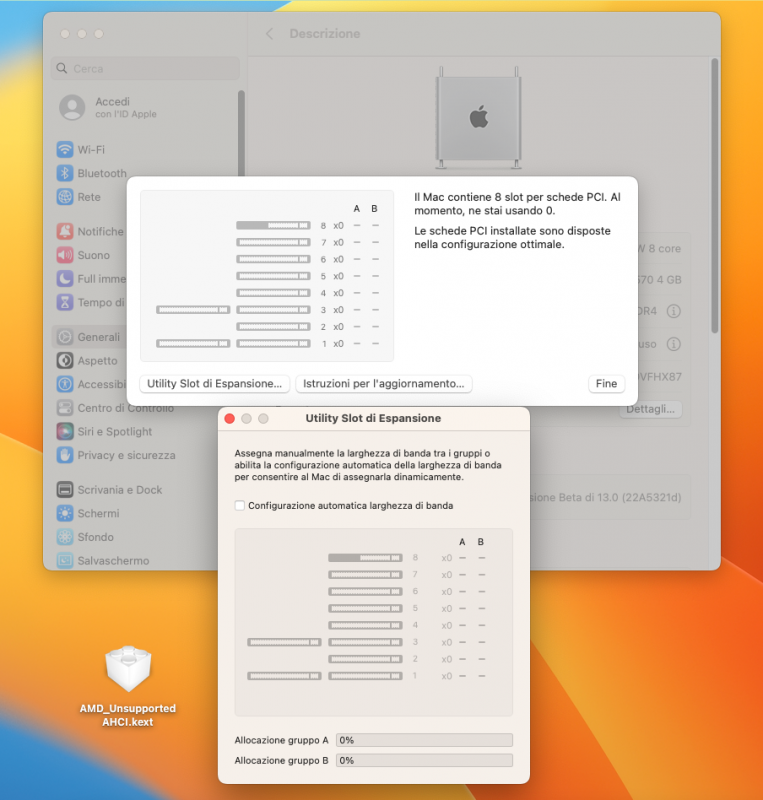763x800 pixels.
Task: Go back with the chevron beside Descrizione
Action: click(x=269, y=34)
